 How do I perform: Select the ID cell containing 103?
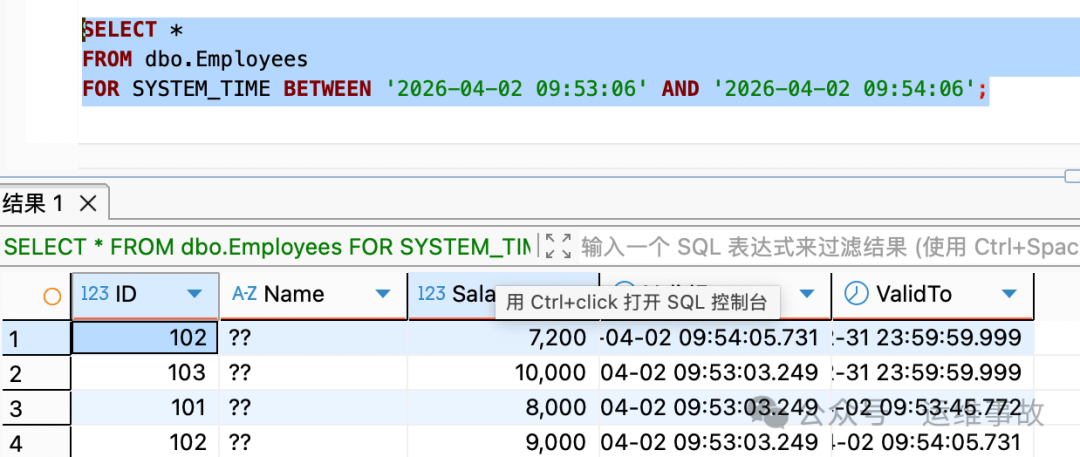coord(145,373)
